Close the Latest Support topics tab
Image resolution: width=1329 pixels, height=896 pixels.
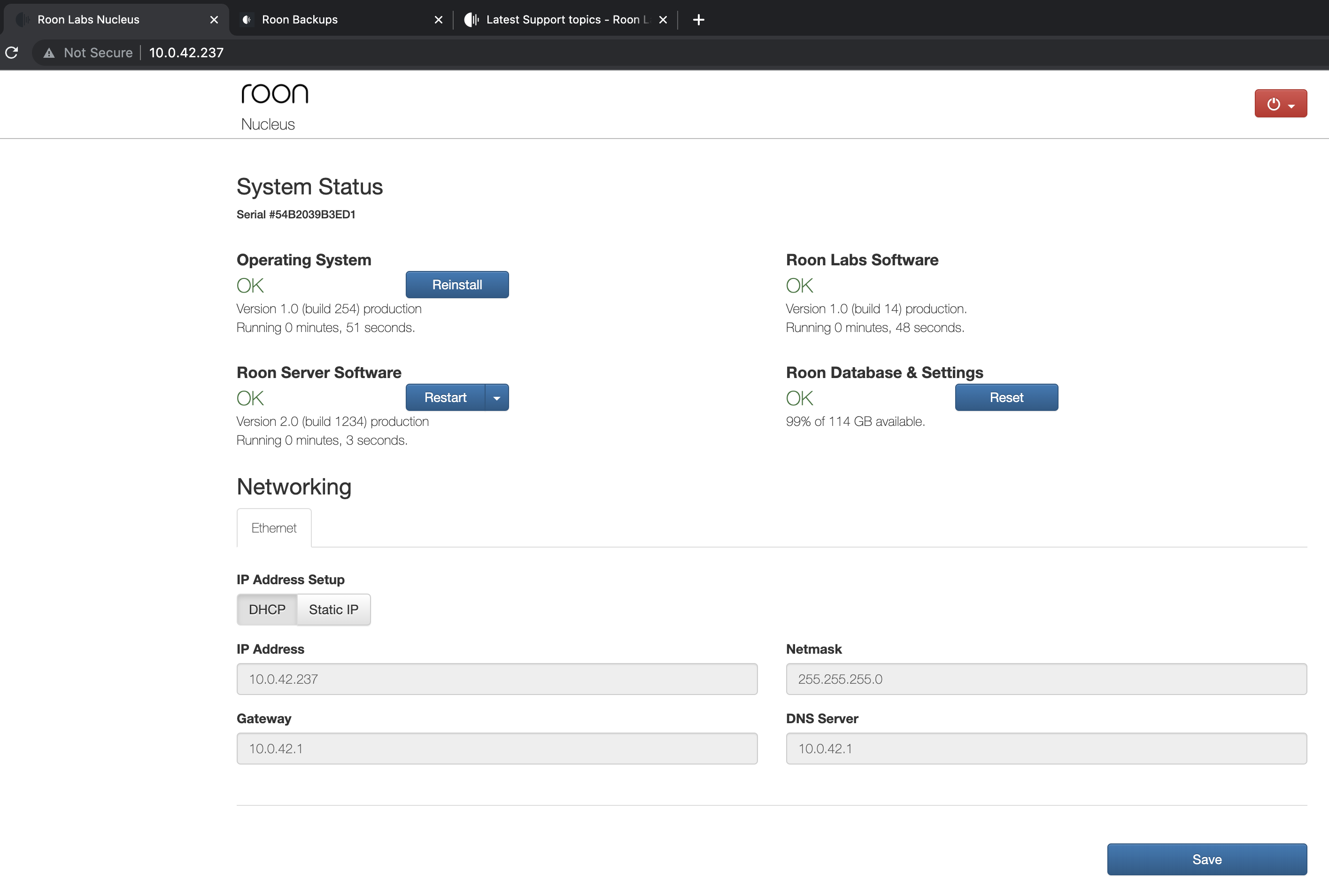663,20
